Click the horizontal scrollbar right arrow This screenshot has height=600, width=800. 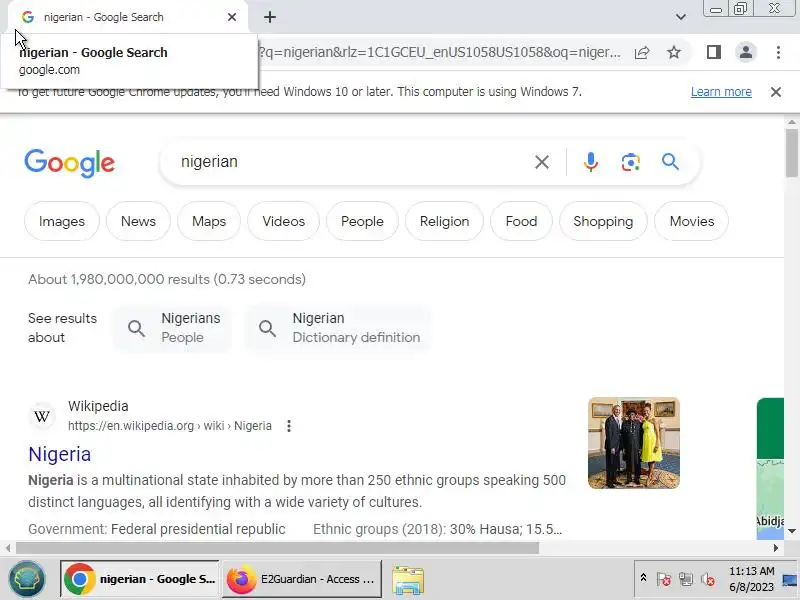(776, 548)
